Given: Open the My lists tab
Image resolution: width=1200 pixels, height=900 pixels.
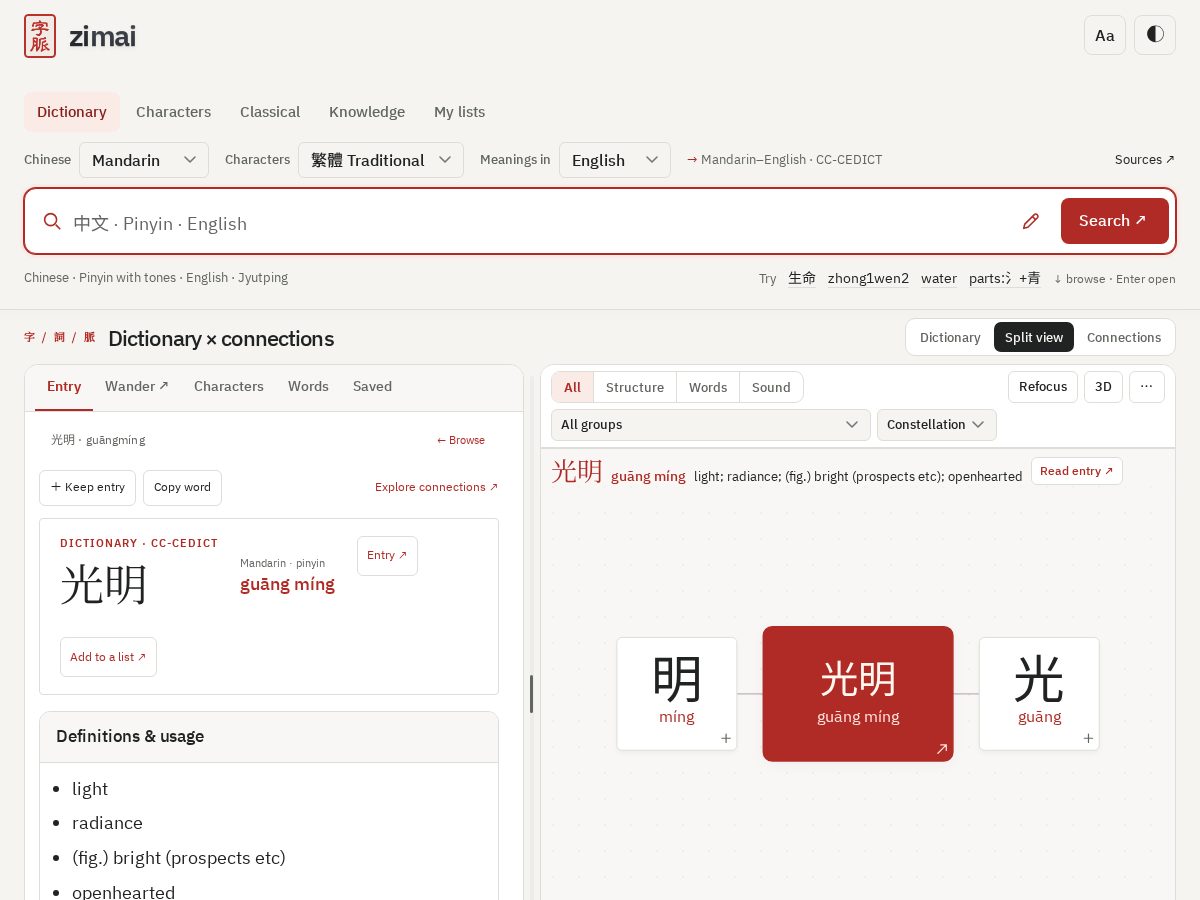Looking at the screenshot, I should point(459,112).
